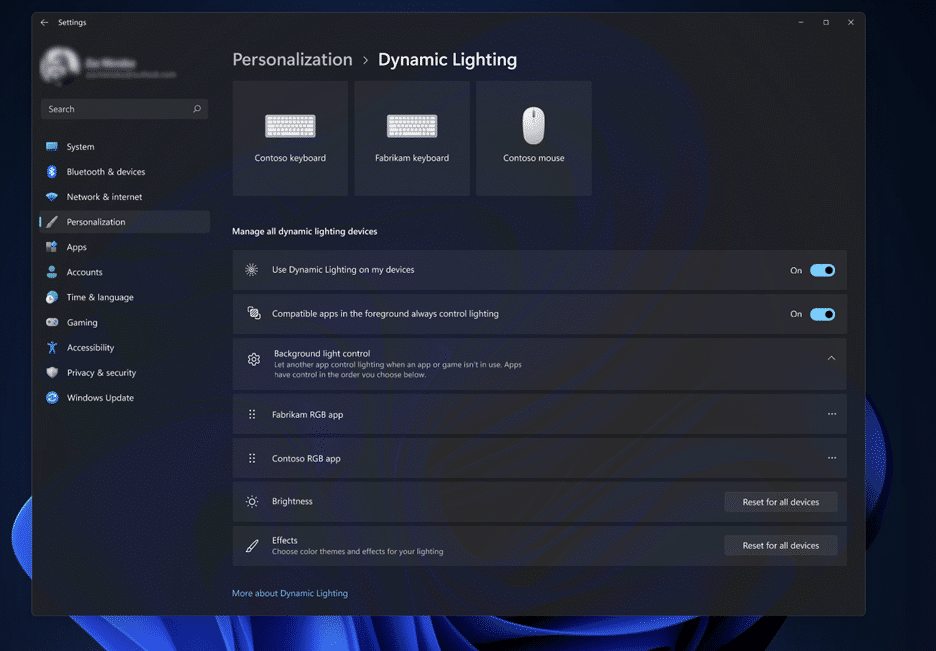Screen dimensions: 936x651
Task: Open more options for Fabrikam RGB app
Action: [x=831, y=414]
